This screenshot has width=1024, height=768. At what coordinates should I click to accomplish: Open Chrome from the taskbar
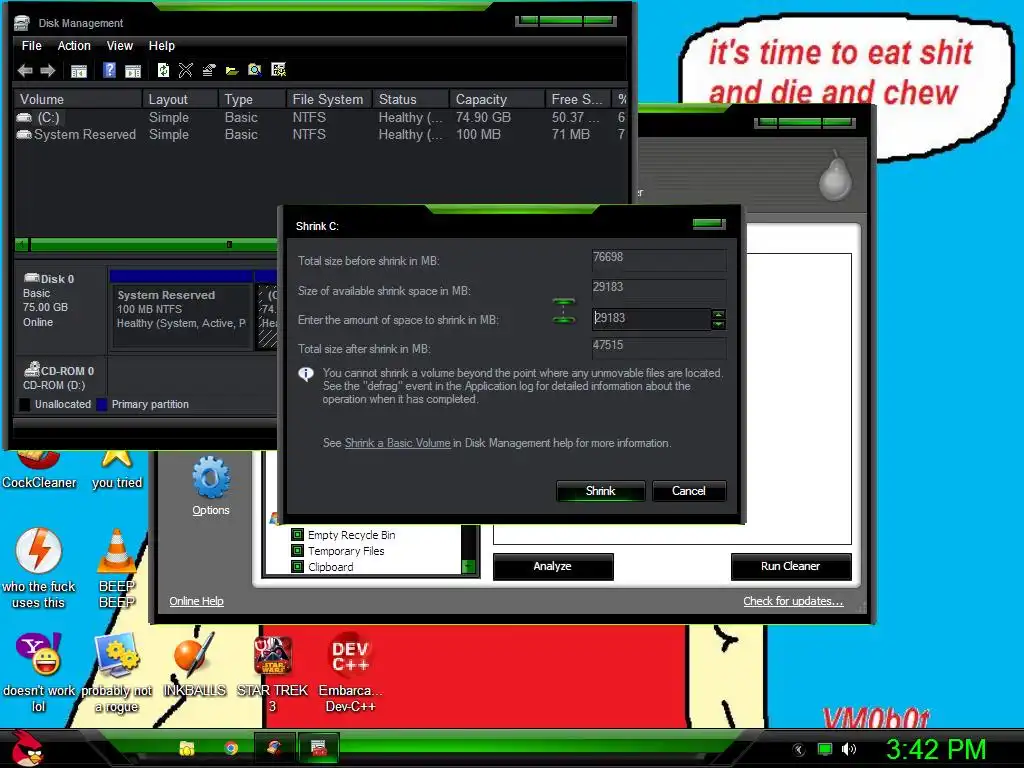(231, 748)
